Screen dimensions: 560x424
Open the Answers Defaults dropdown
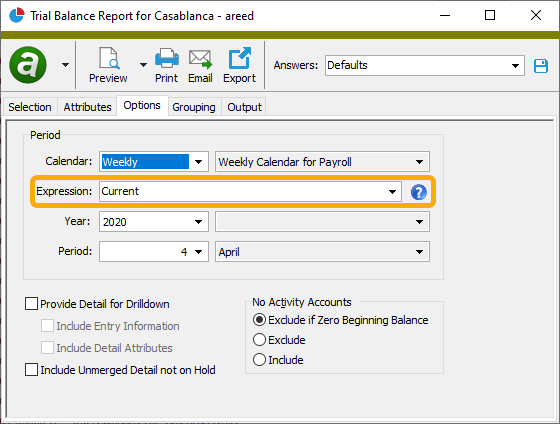click(425, 65)
